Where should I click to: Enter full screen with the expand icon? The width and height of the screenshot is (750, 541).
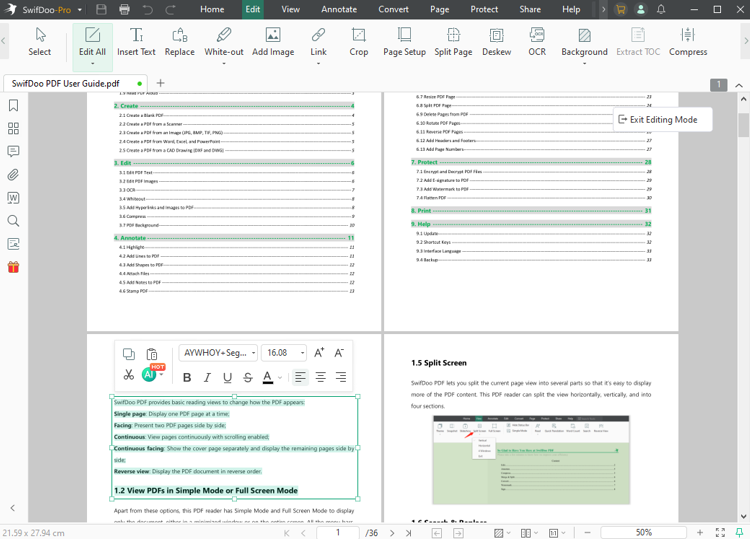(720, 532)
